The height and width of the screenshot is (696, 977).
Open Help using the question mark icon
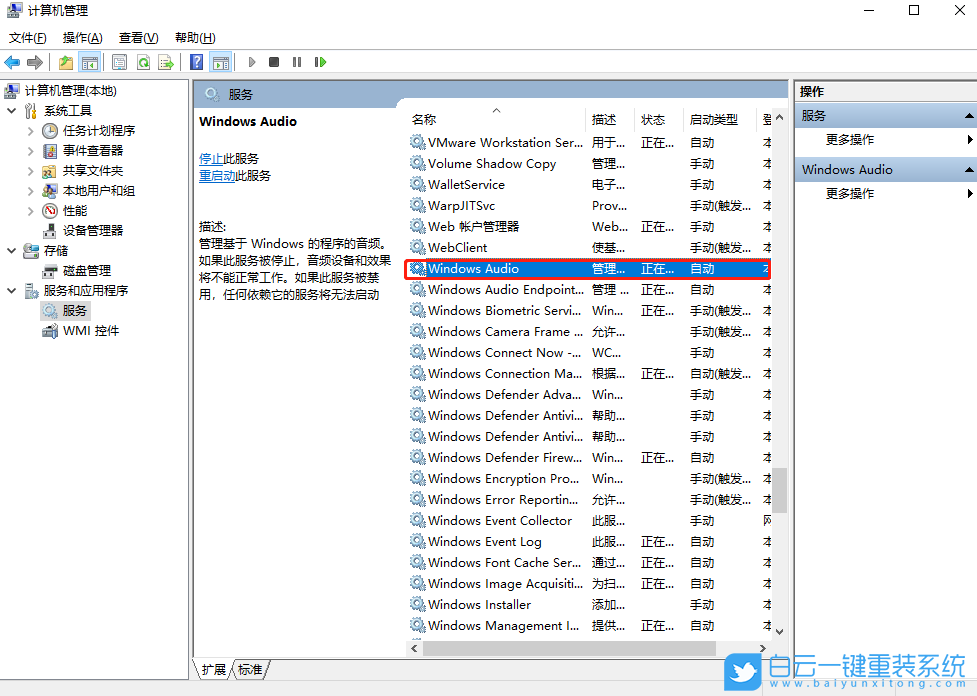[x=196, y=61]
